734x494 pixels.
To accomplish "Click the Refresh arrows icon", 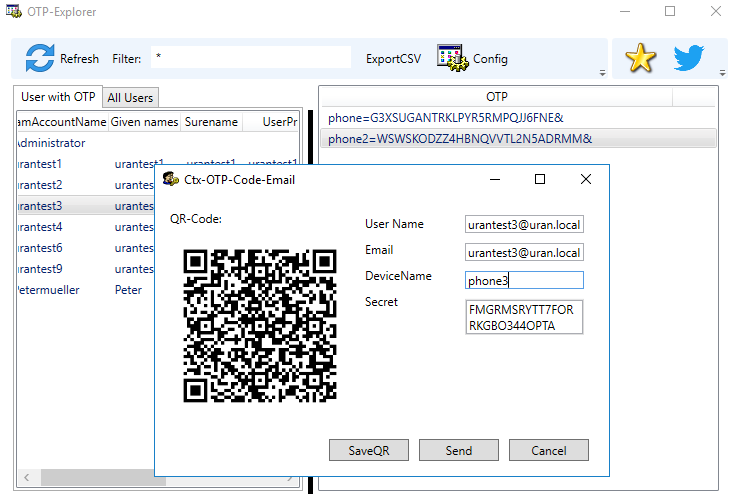I will (40, 59).
